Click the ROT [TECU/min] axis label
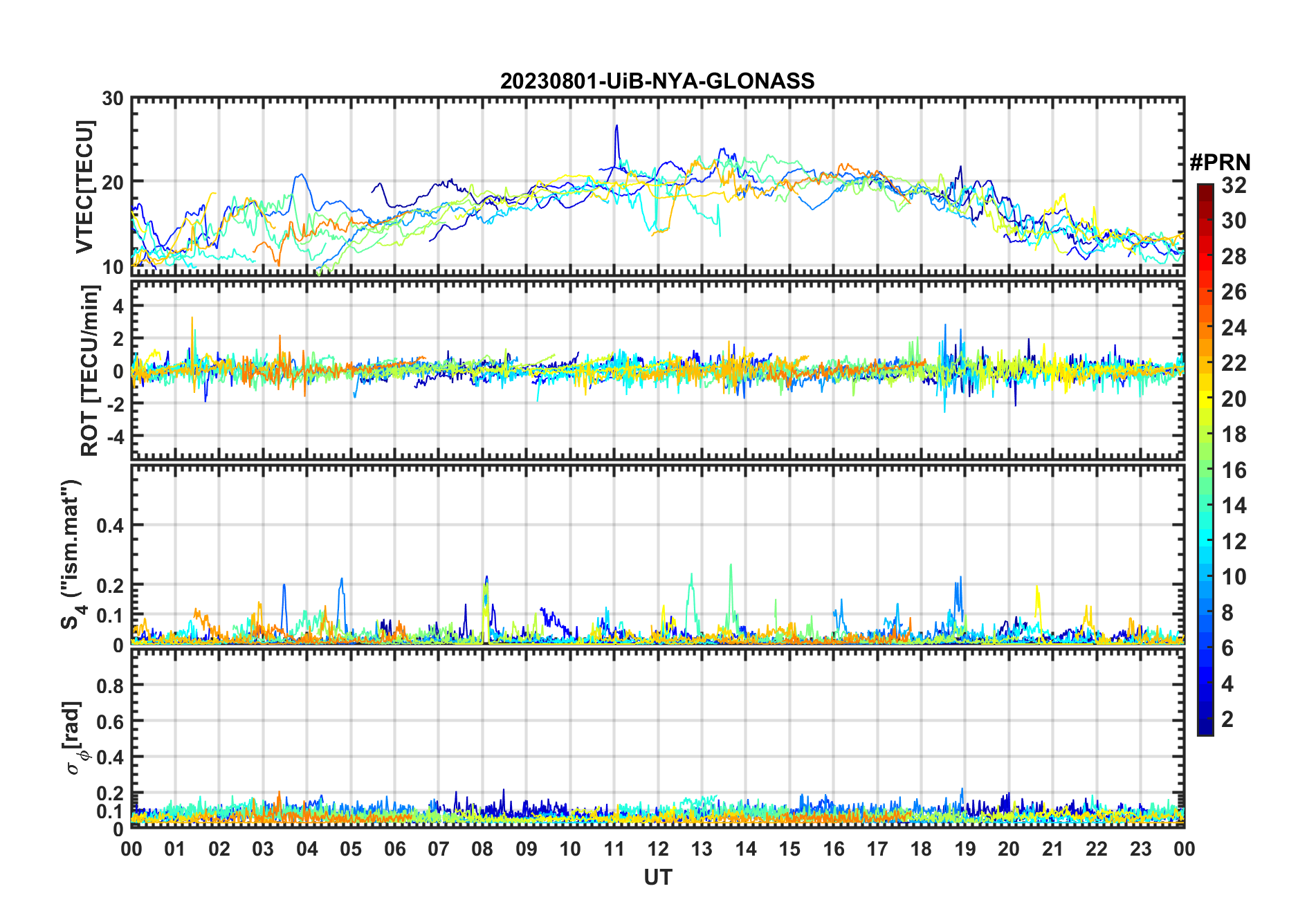The width and height of the screenshot is (1316, 920). [90, 370]
